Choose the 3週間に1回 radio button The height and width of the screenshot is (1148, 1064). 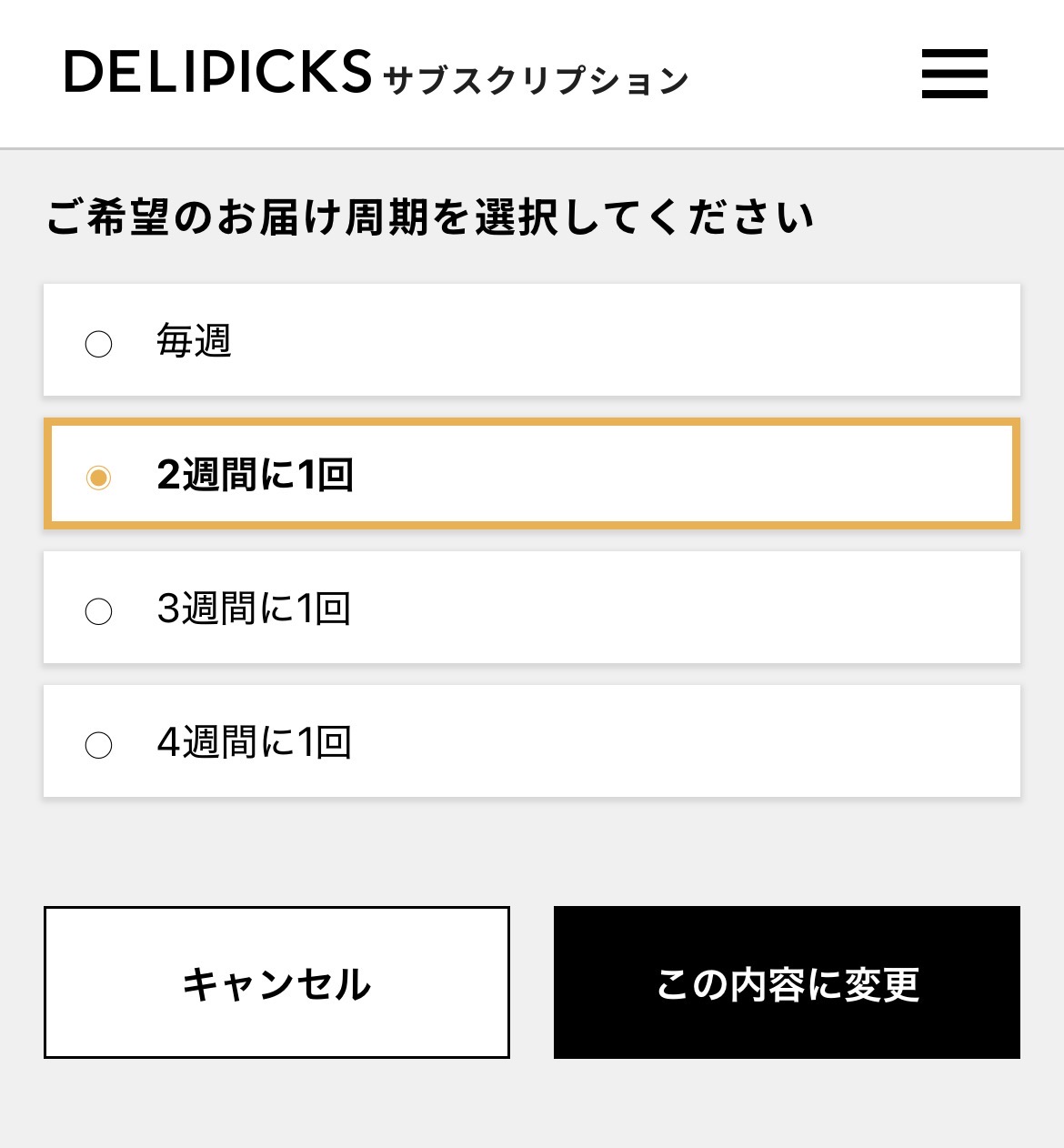point(98,610)
